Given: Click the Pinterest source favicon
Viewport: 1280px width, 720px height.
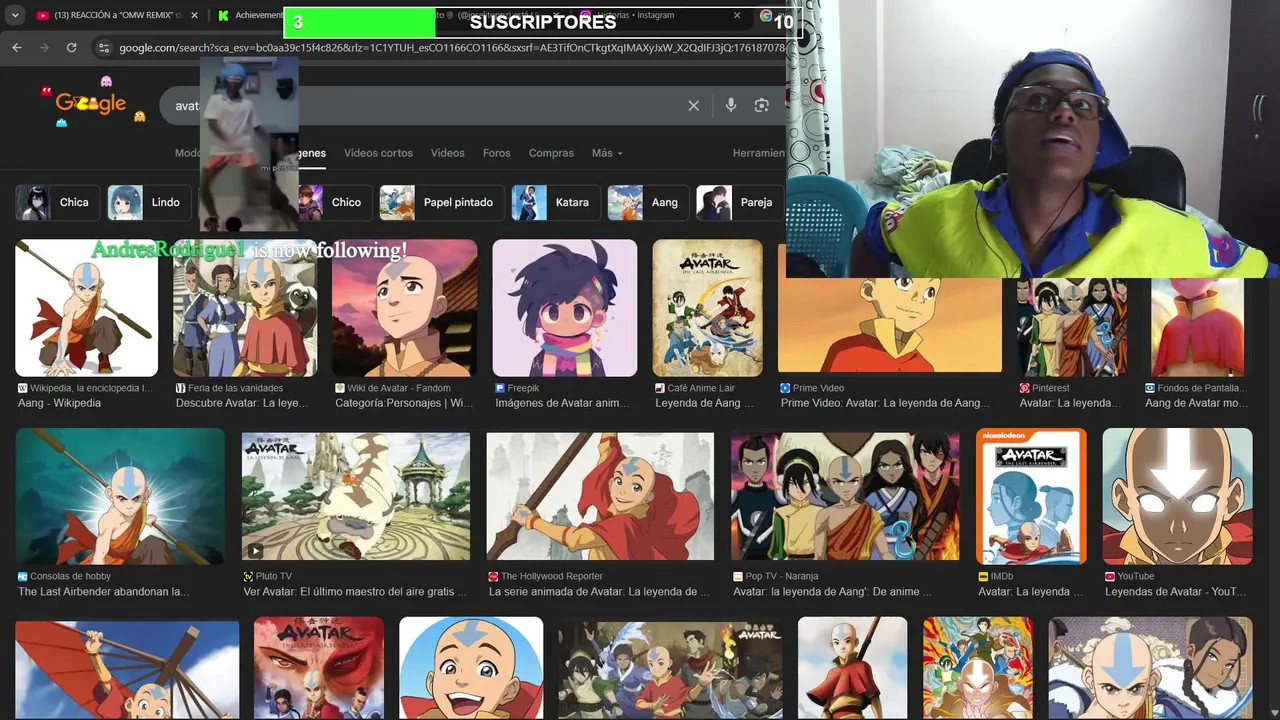Looking at the screenshot, I should tap(1025, 388).
